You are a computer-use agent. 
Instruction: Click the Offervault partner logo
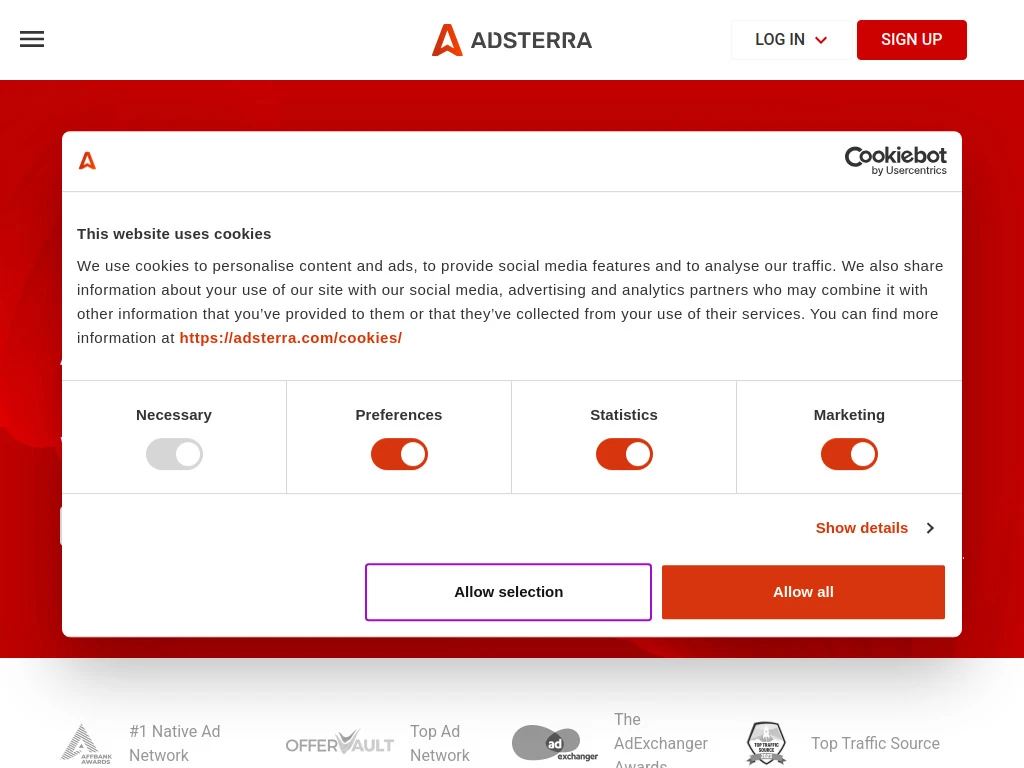coord(340,742)
